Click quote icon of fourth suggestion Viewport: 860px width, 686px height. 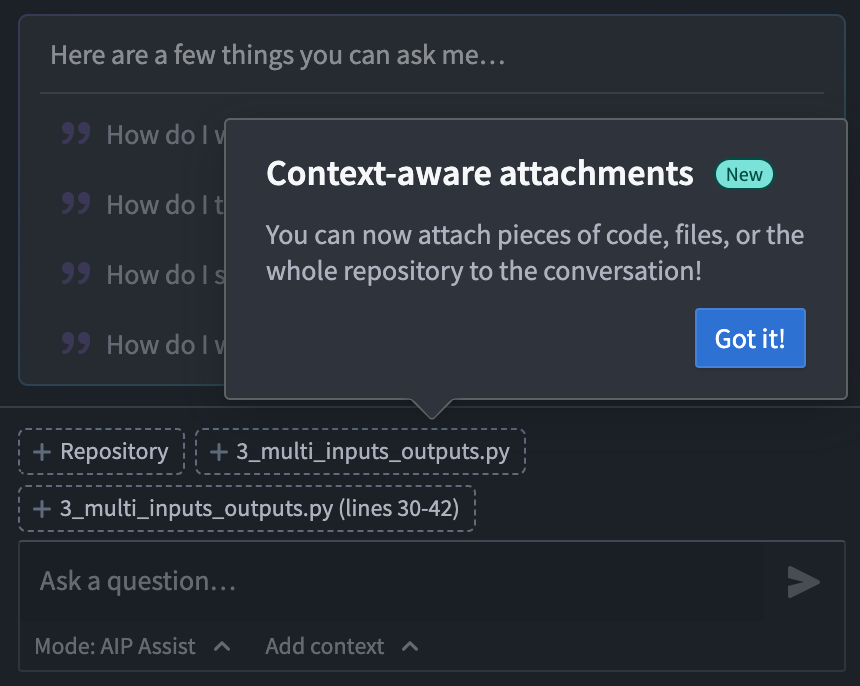76,343
